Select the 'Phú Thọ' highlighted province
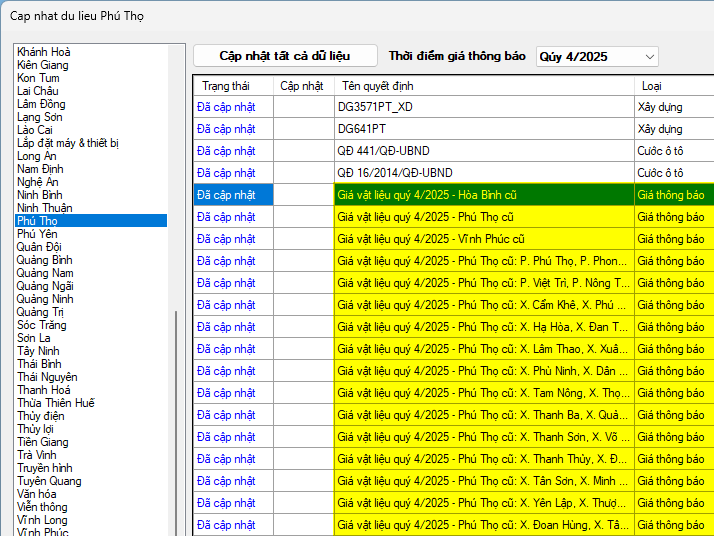This screenshot has width=714, height=536. coord(37,221)
